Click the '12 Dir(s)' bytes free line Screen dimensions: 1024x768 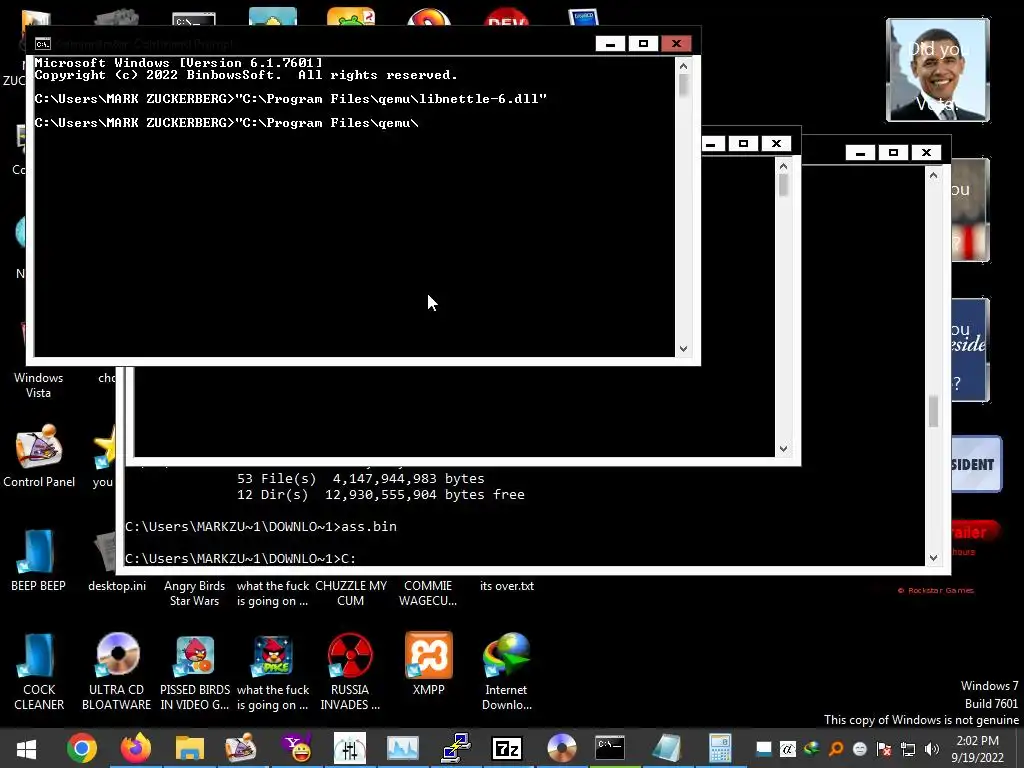(381, 494)
